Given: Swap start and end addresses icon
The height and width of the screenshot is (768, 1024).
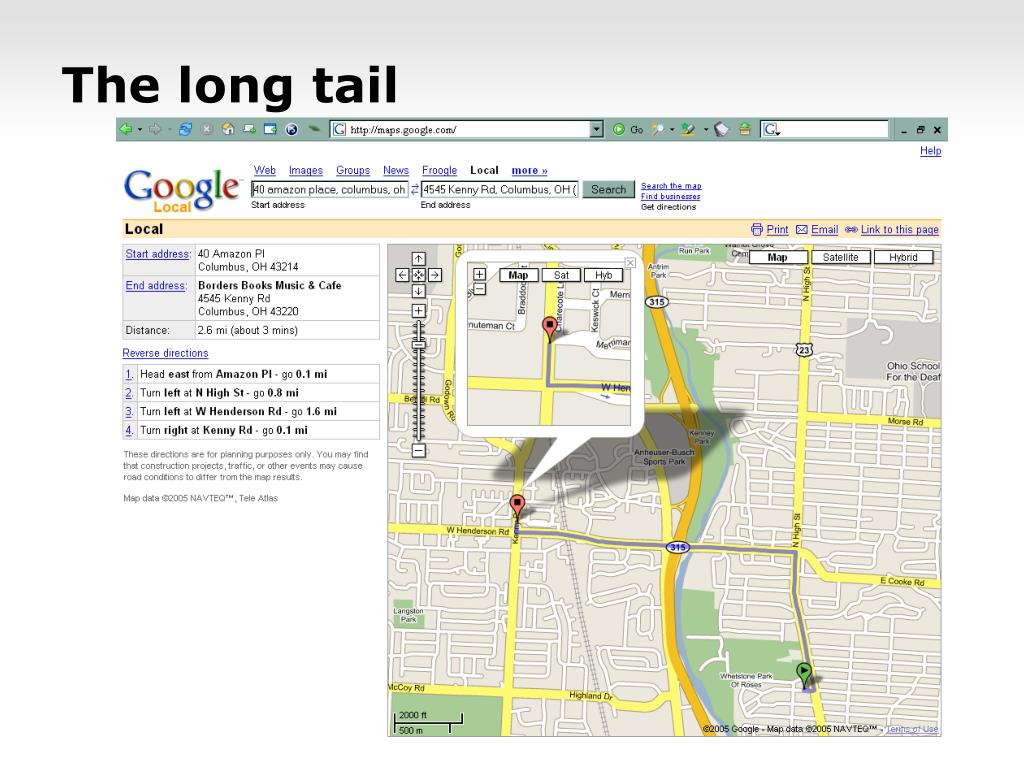Looking at the screenshot, I should click(x=415, y=189).
